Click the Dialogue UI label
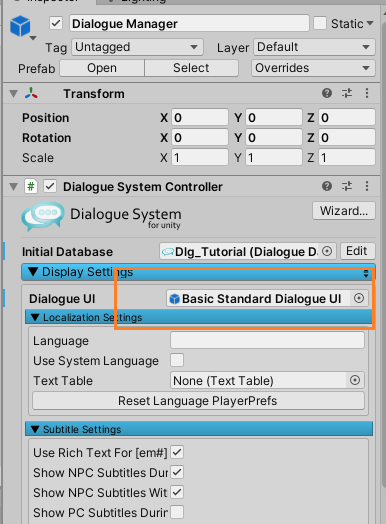This screenshot has height=524, width=386. click(x=62, y=298)
